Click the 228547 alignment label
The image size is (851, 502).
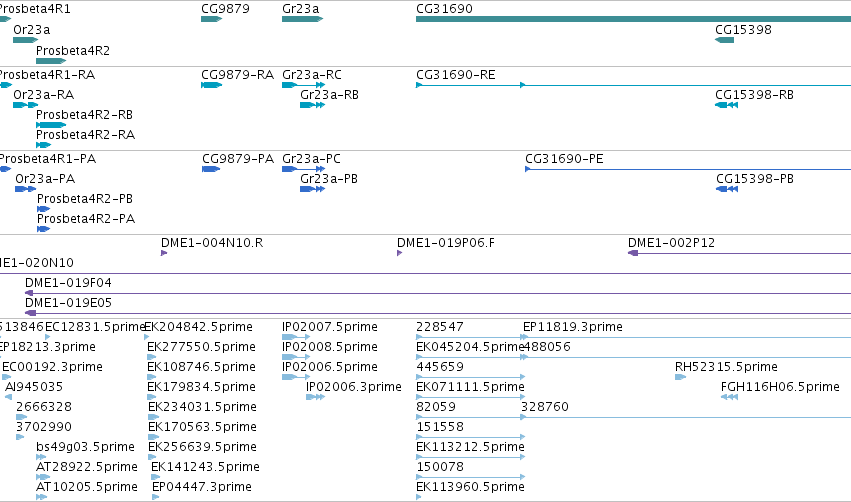[x=440, y=327]
